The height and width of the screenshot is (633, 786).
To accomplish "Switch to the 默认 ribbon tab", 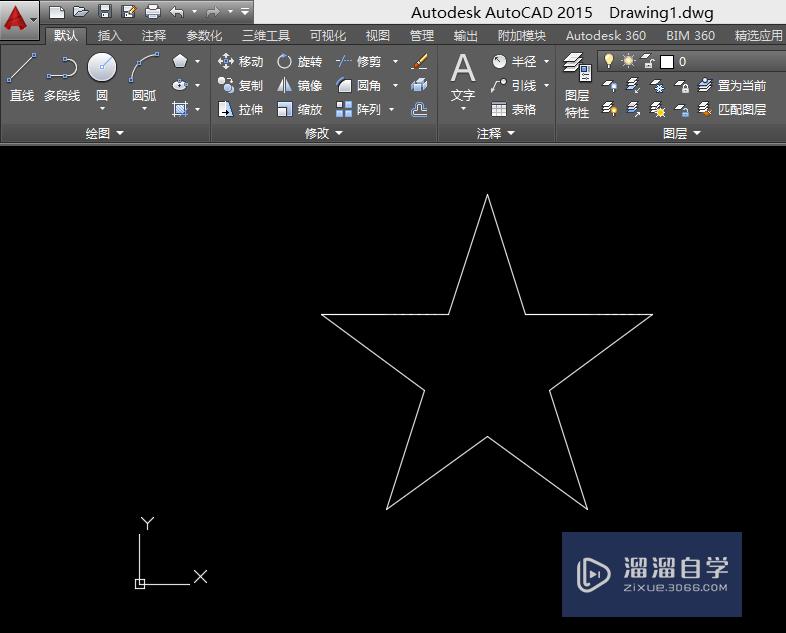I will (x=66, y=36).
